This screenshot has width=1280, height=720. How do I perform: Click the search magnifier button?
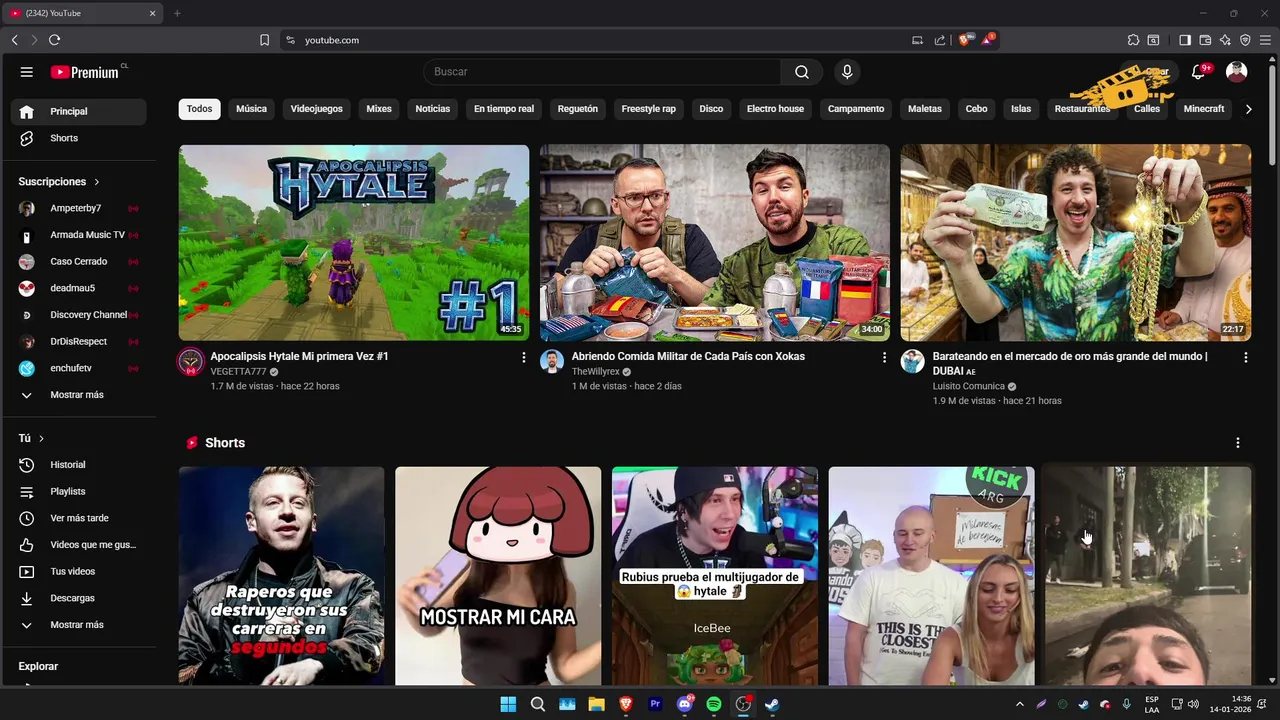(x=802, y=72)
